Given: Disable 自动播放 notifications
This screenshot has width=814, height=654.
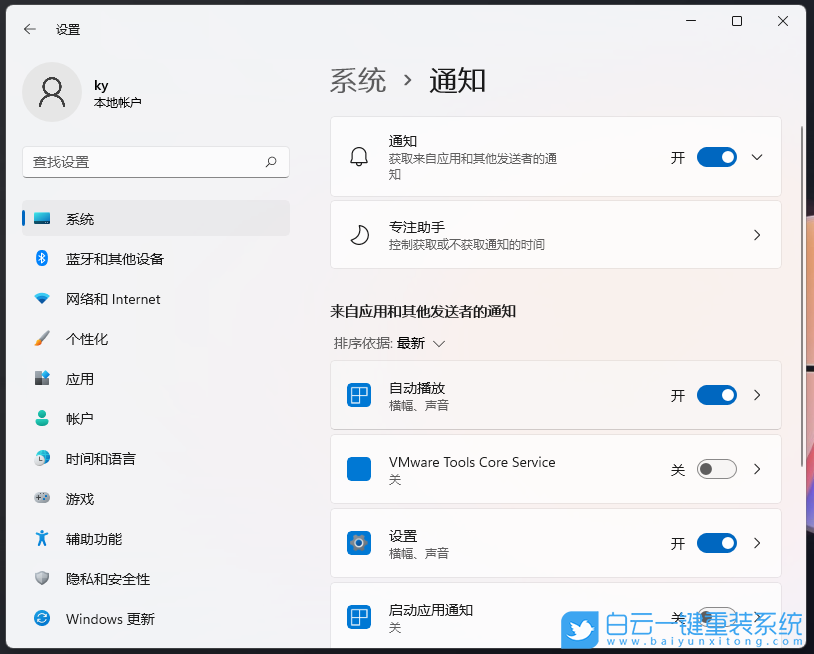Looking at the screenshot, I should coord(716,394).
